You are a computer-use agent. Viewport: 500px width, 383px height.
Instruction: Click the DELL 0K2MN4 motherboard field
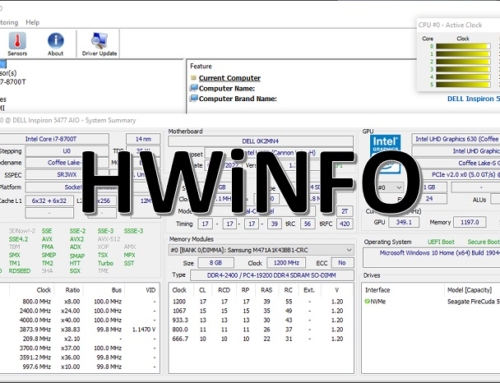coord(261,141)
